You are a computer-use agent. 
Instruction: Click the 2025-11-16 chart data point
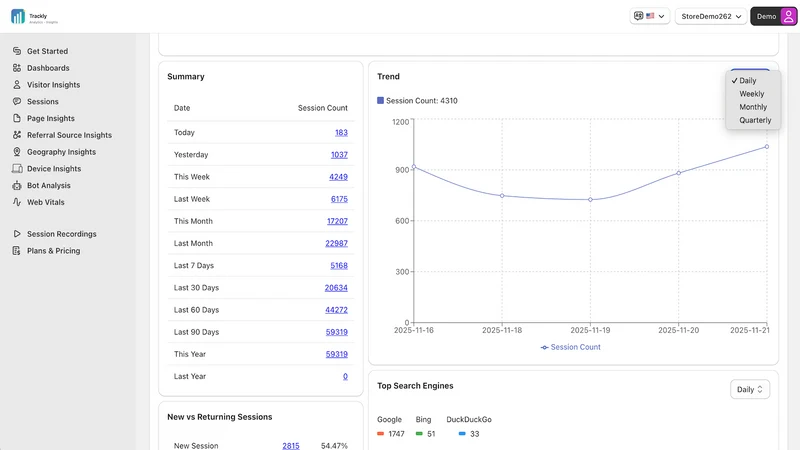coord(414,167)
